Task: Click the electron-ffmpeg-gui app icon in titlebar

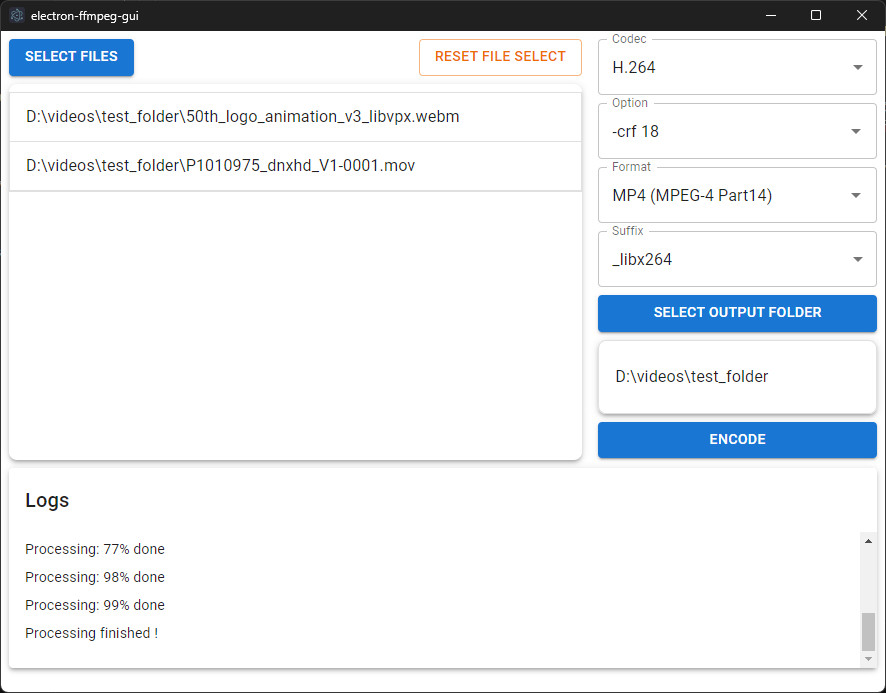Action: (x=16, y=15)
